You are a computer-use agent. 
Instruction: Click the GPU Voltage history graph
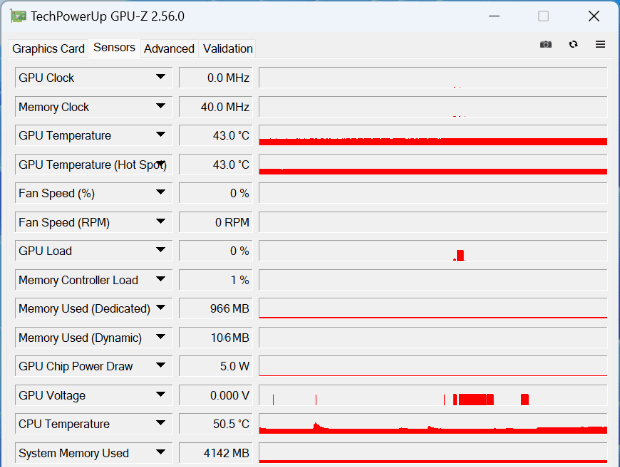[433, 395]
